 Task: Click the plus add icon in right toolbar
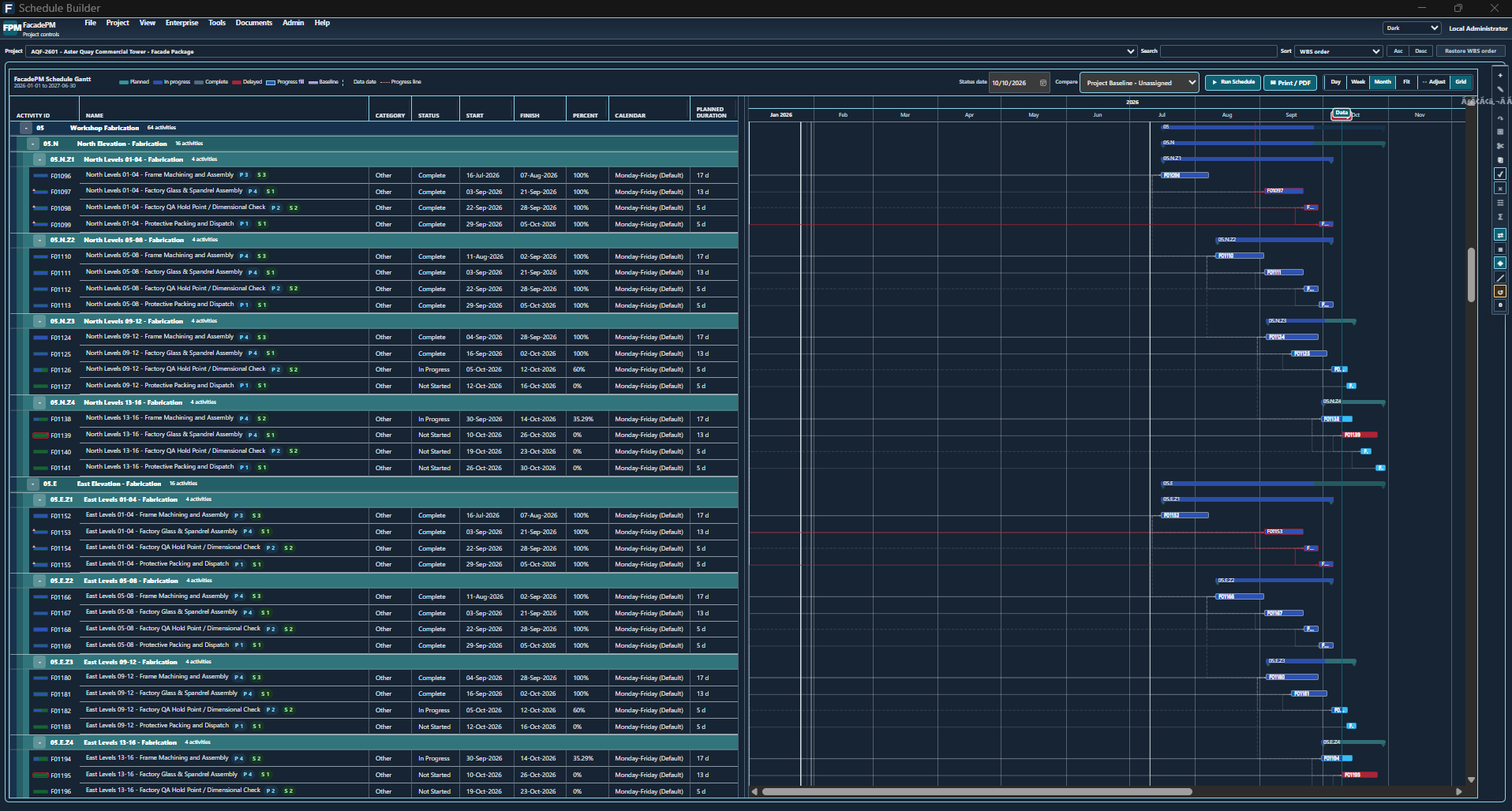(1500, 76)
